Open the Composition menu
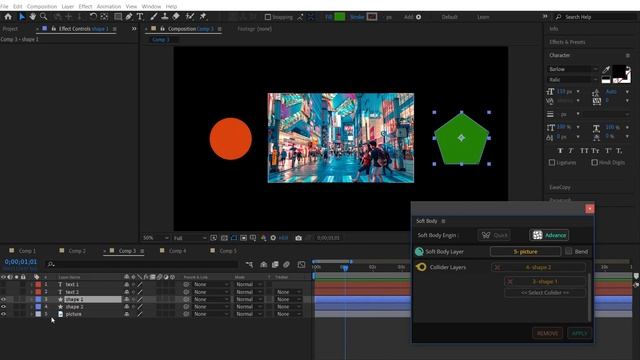 tap(42, 7)
